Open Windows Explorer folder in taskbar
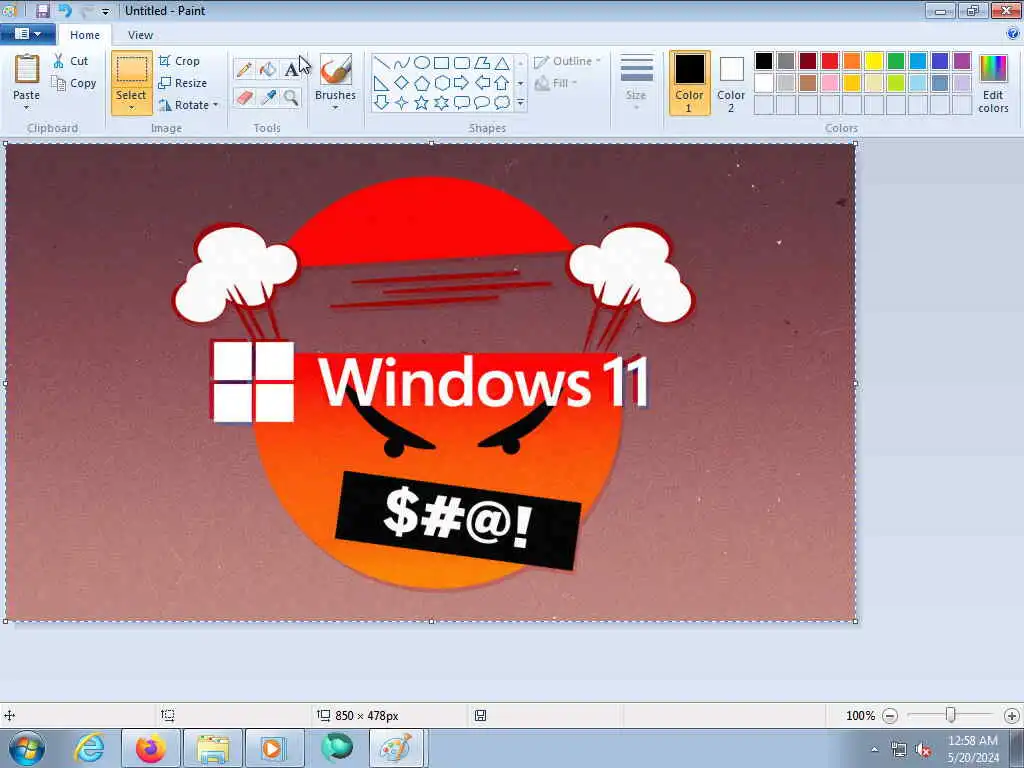This screenshot has height=768, width=1024. click(213, 748)
